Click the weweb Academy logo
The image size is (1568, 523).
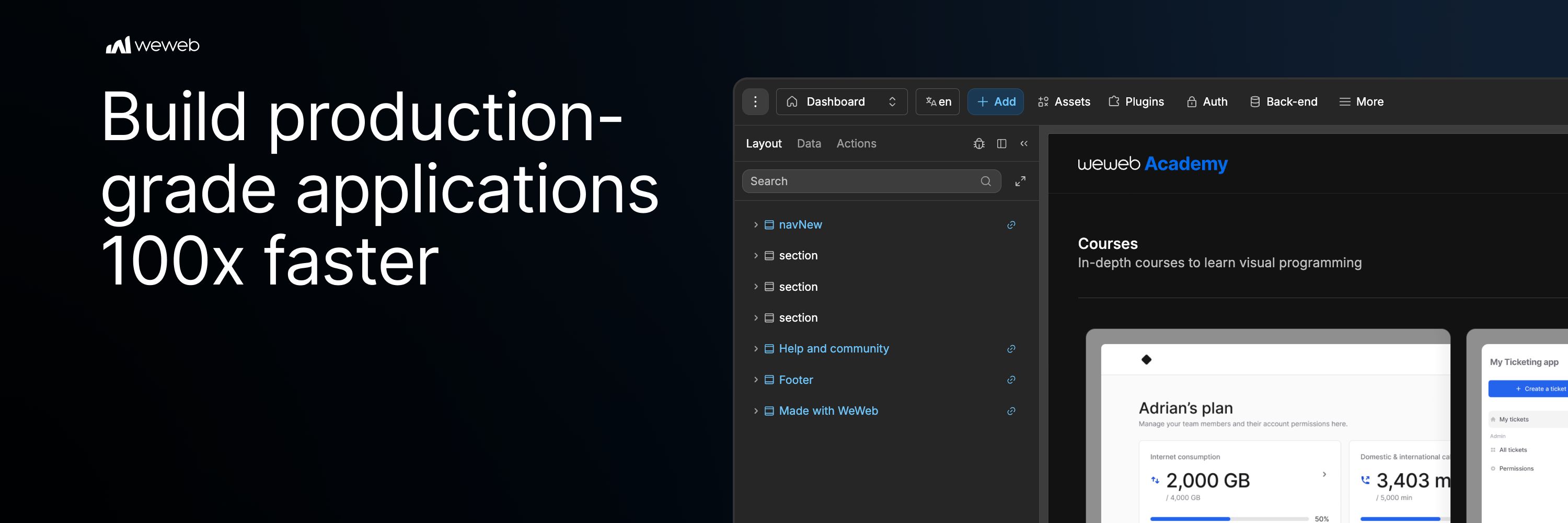pyautogui.click(x=1152, y=164)
